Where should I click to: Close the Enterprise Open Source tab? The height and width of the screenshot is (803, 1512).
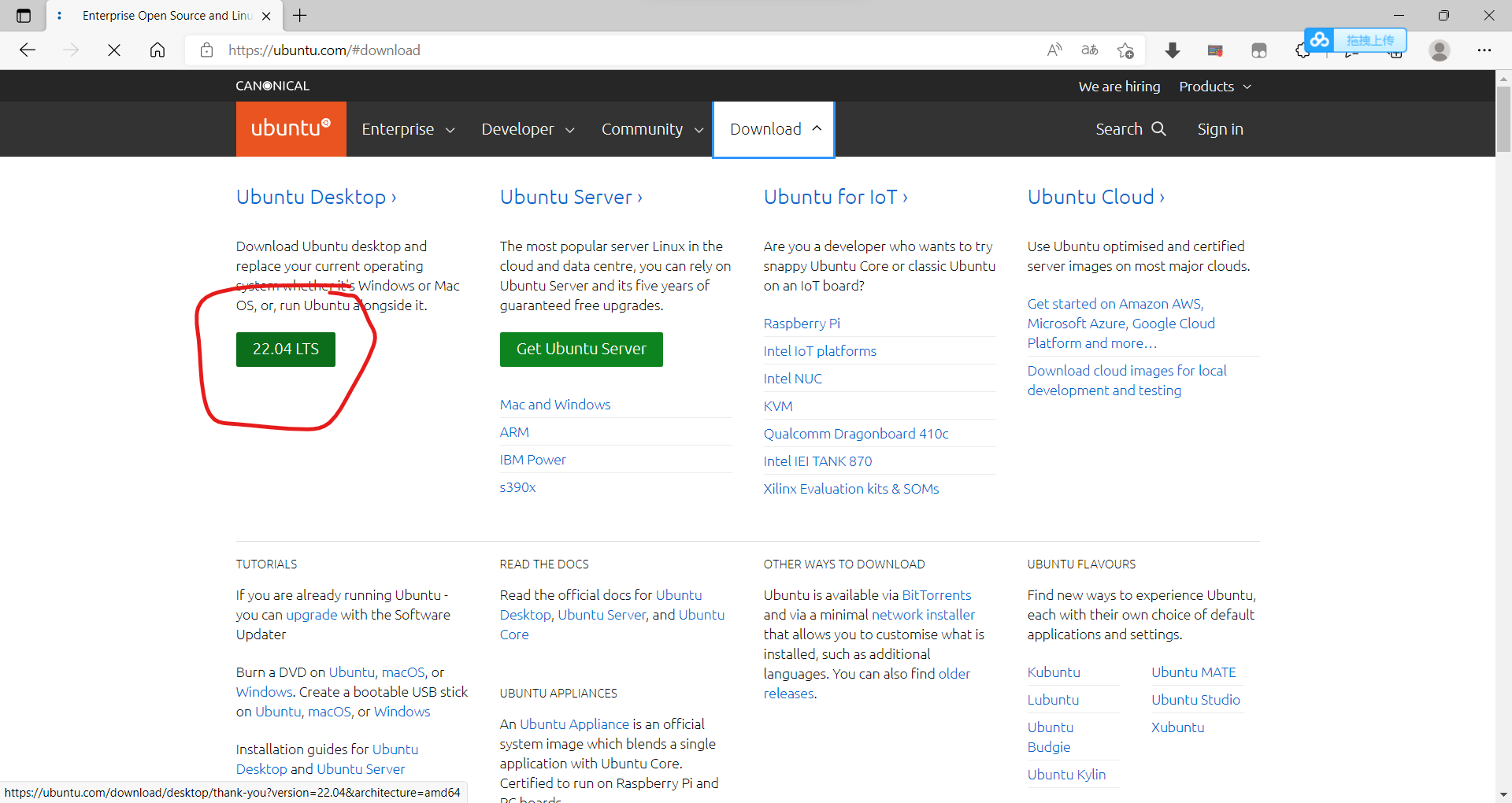[266, 16]
